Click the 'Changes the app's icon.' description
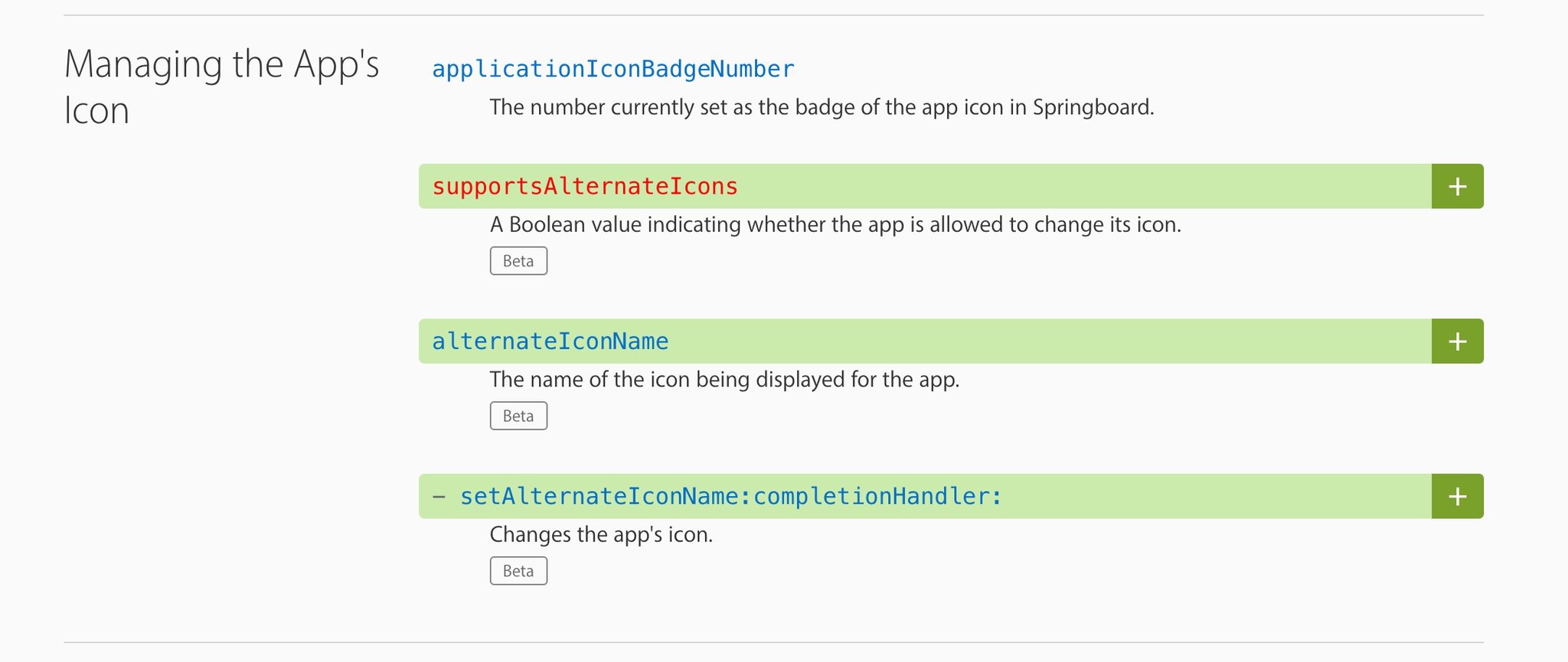This screenshot has width=1568, height=662. pos(601,534)
